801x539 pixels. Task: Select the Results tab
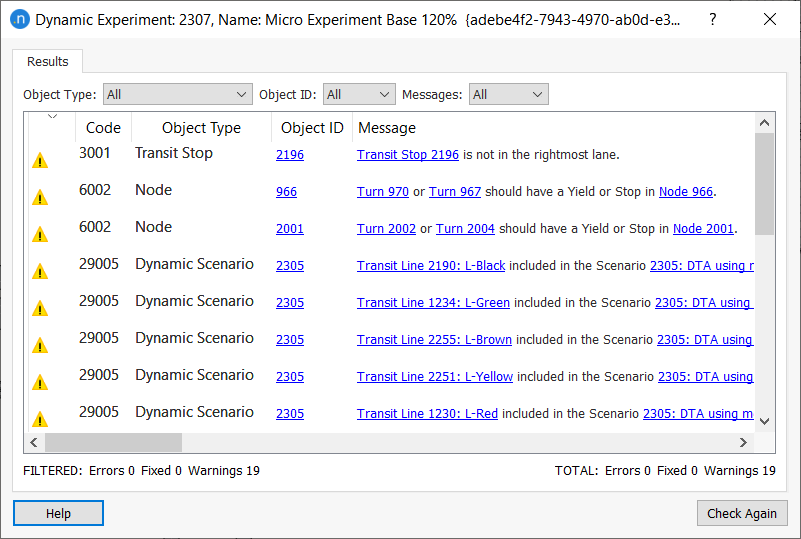[x=48, y=61]
